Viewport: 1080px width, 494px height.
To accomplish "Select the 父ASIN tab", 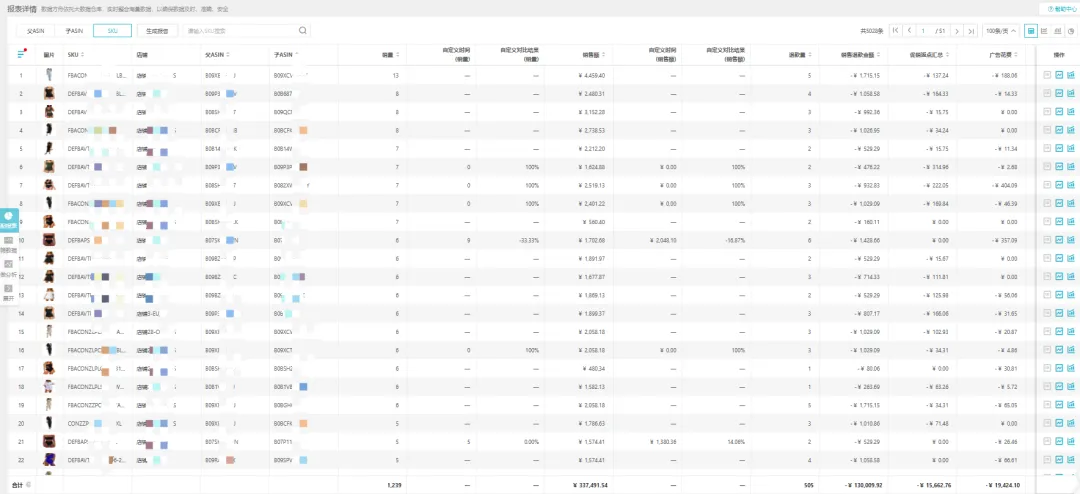I will (x=36, y=30).
